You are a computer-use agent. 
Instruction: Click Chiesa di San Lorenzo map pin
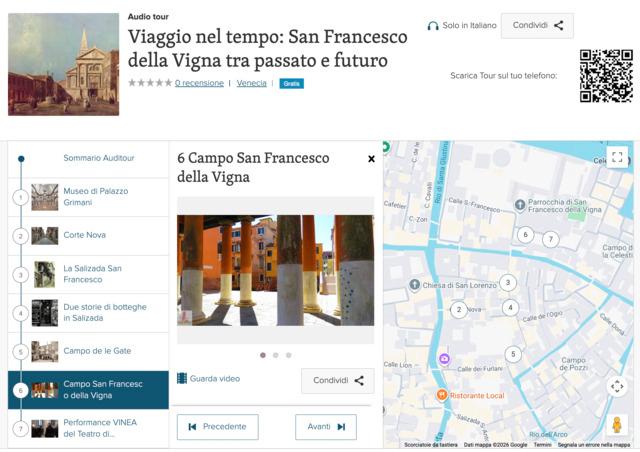[x=415, y=285]
